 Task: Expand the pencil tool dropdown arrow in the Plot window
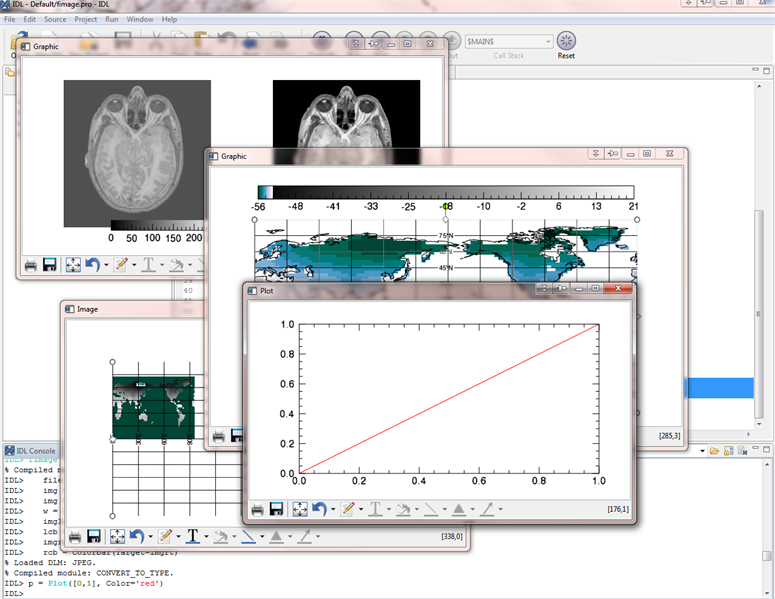click(361, 510)
